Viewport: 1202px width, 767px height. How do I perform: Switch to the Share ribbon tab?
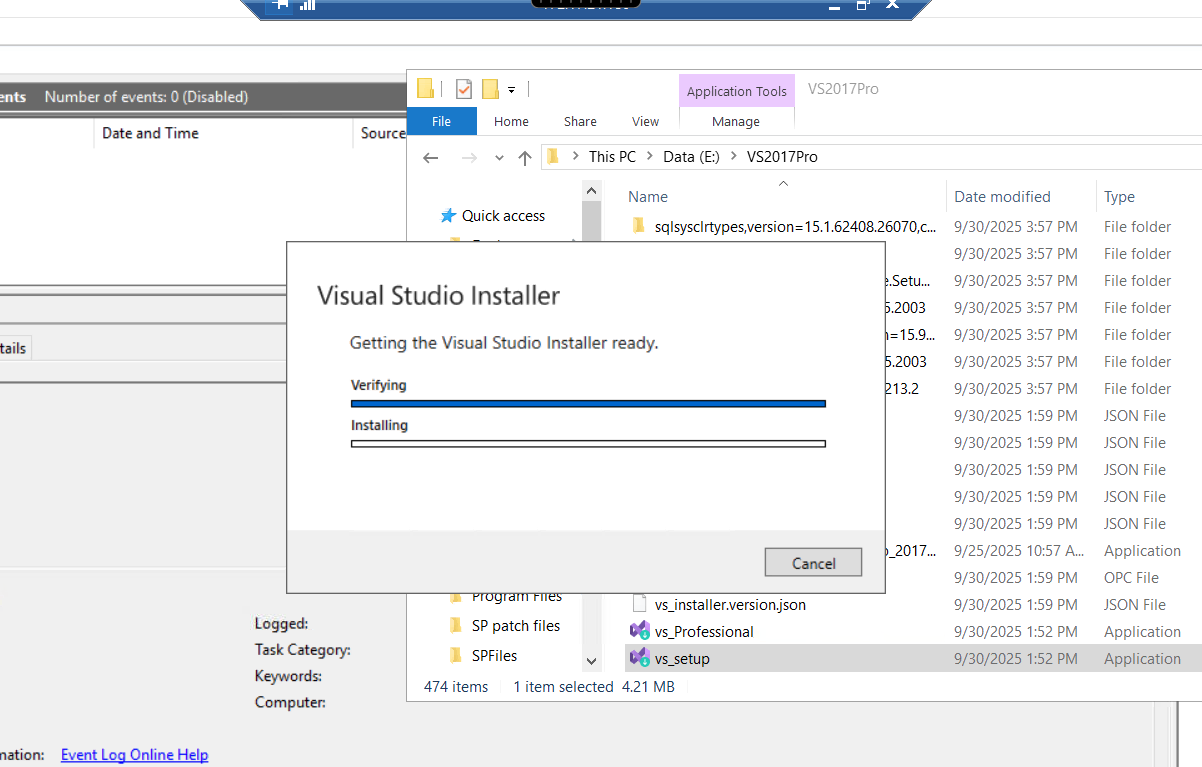580,121
